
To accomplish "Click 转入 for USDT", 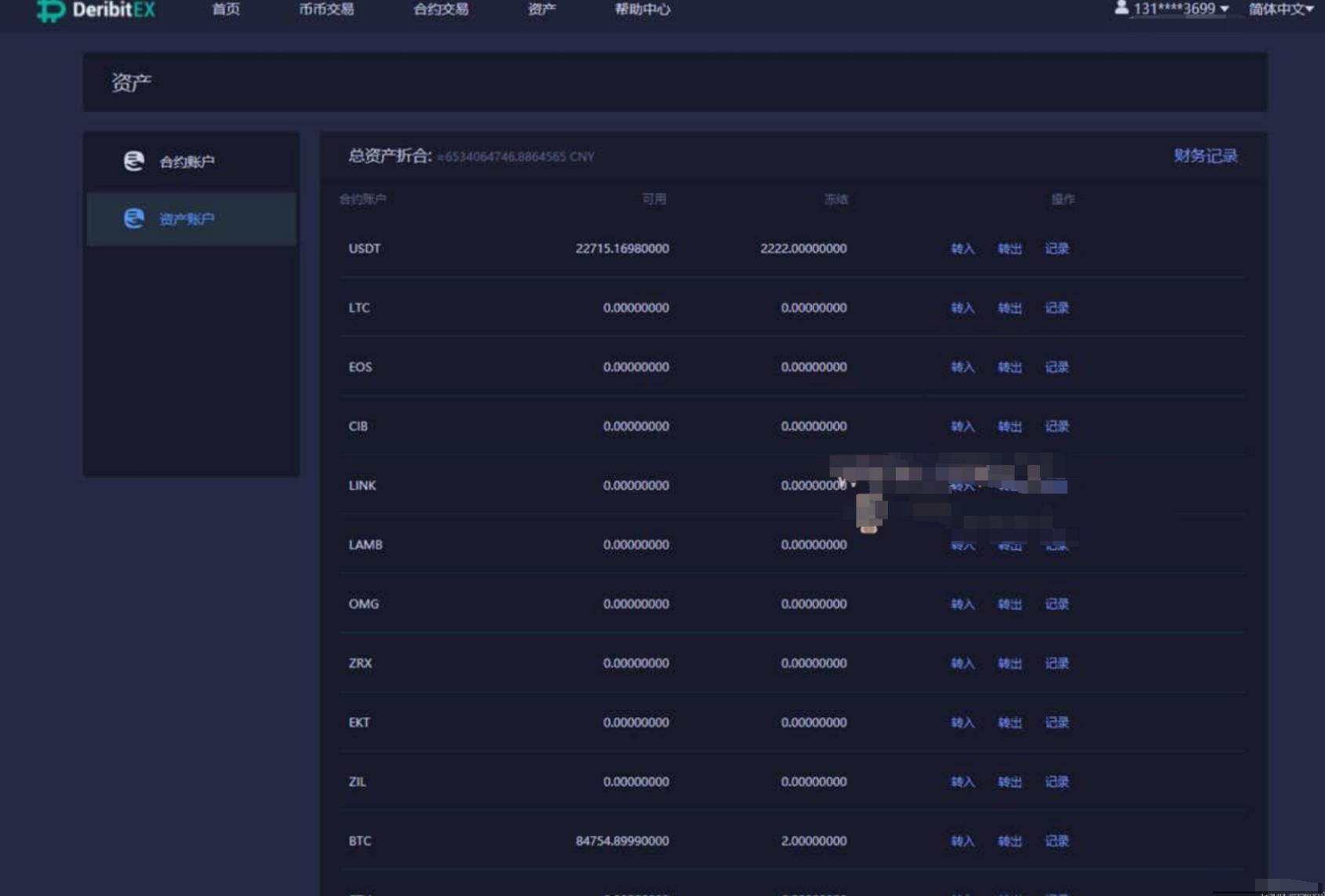I will (963, 249).
